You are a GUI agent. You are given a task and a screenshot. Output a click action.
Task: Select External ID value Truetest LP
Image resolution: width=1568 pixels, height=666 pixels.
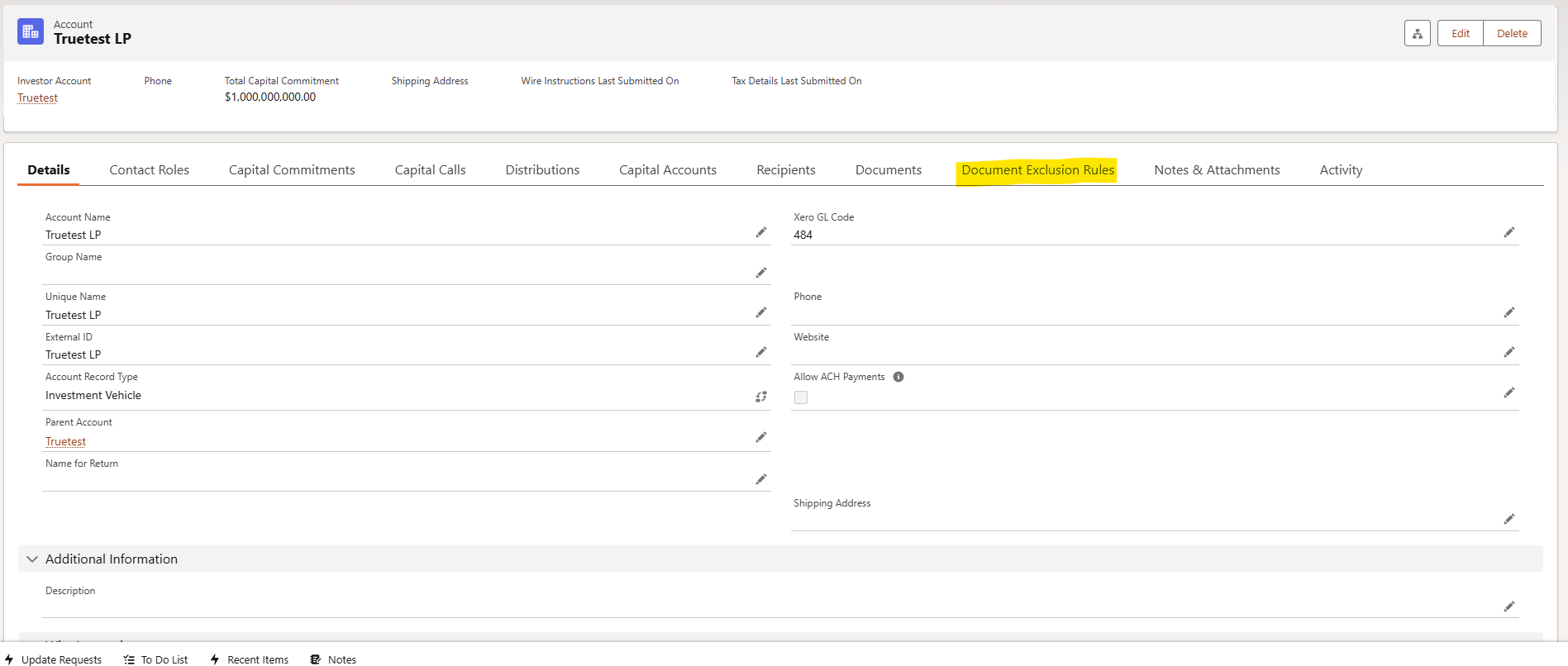[74, 354]
